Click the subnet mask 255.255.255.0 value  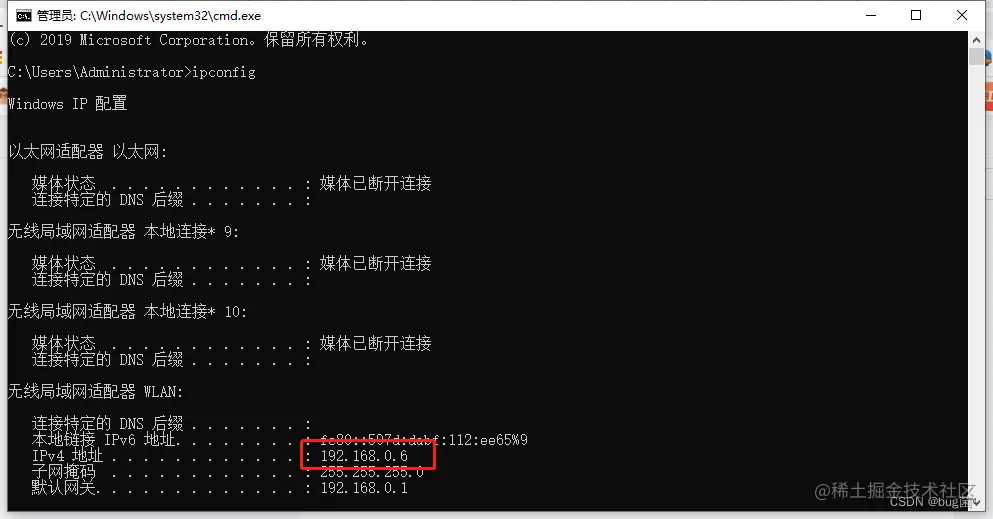tap(372, 472)
